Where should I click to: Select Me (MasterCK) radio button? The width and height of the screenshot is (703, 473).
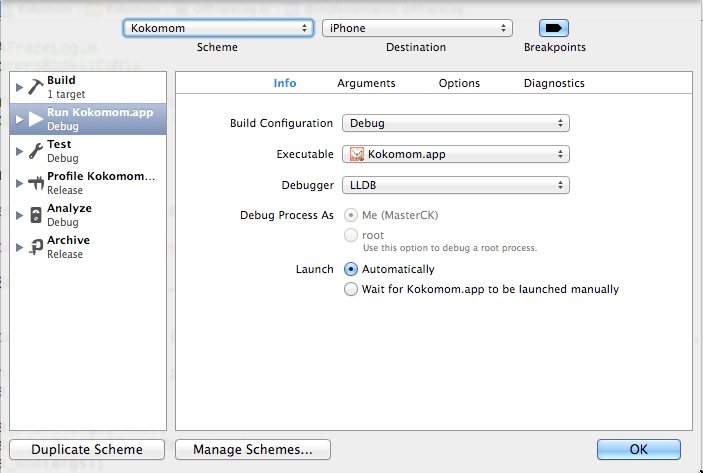351,215
